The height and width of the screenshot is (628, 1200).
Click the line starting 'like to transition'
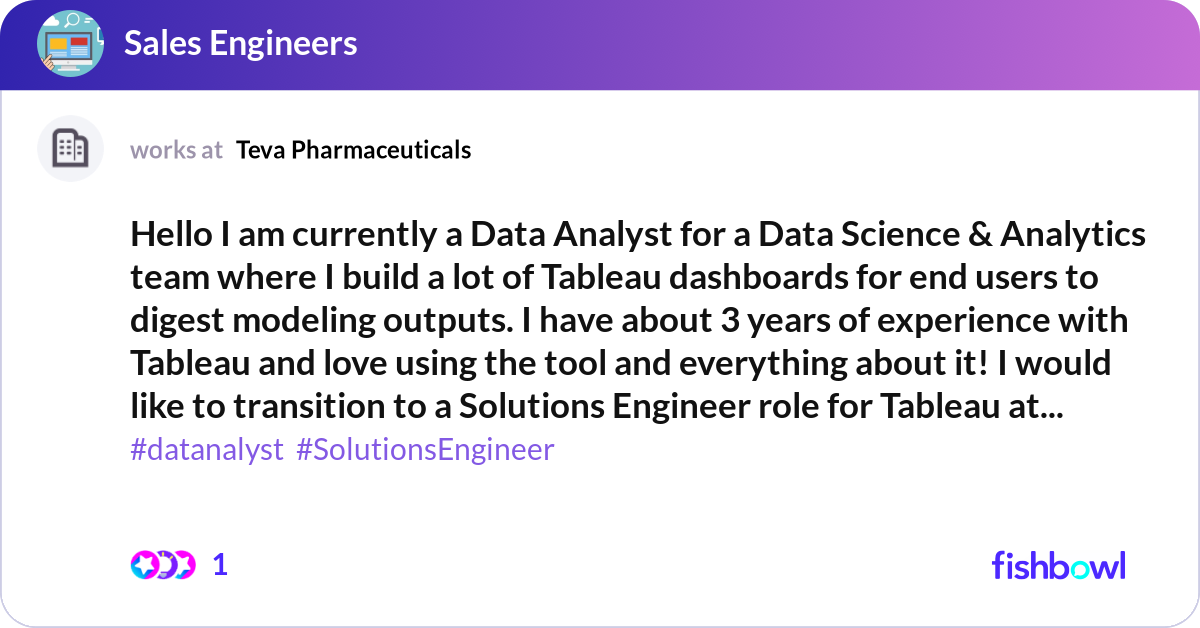[597, 405]
